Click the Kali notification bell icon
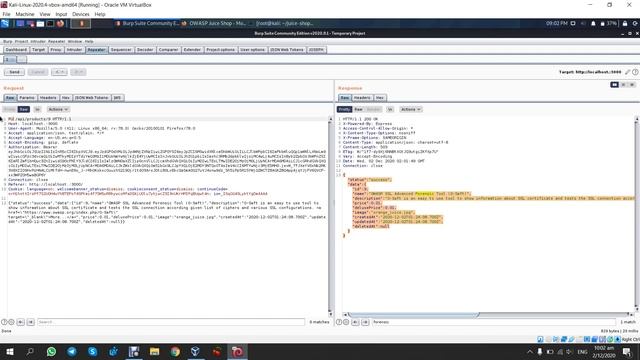The height and width of the screenshot is (360, 640). tap(593, 24)
